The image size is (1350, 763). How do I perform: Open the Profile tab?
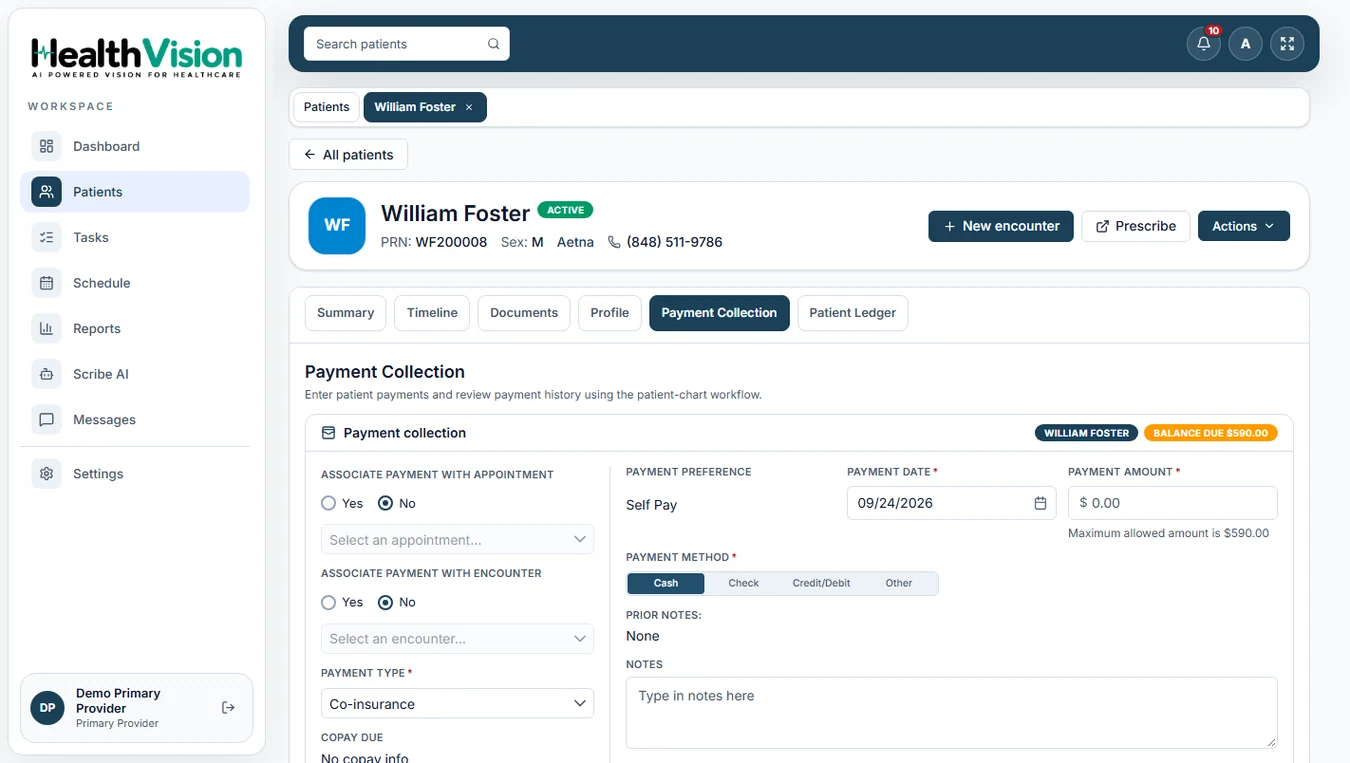coord(610,313)
